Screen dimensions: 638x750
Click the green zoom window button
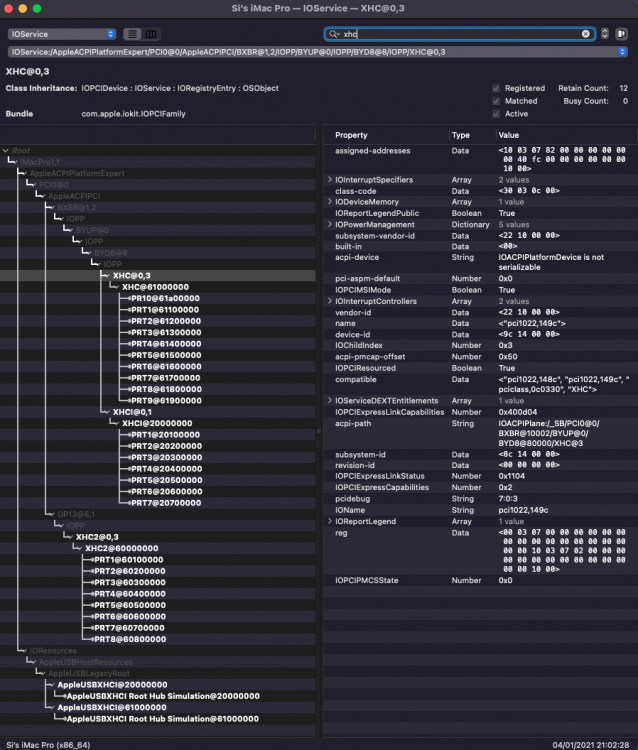point(37,9)
